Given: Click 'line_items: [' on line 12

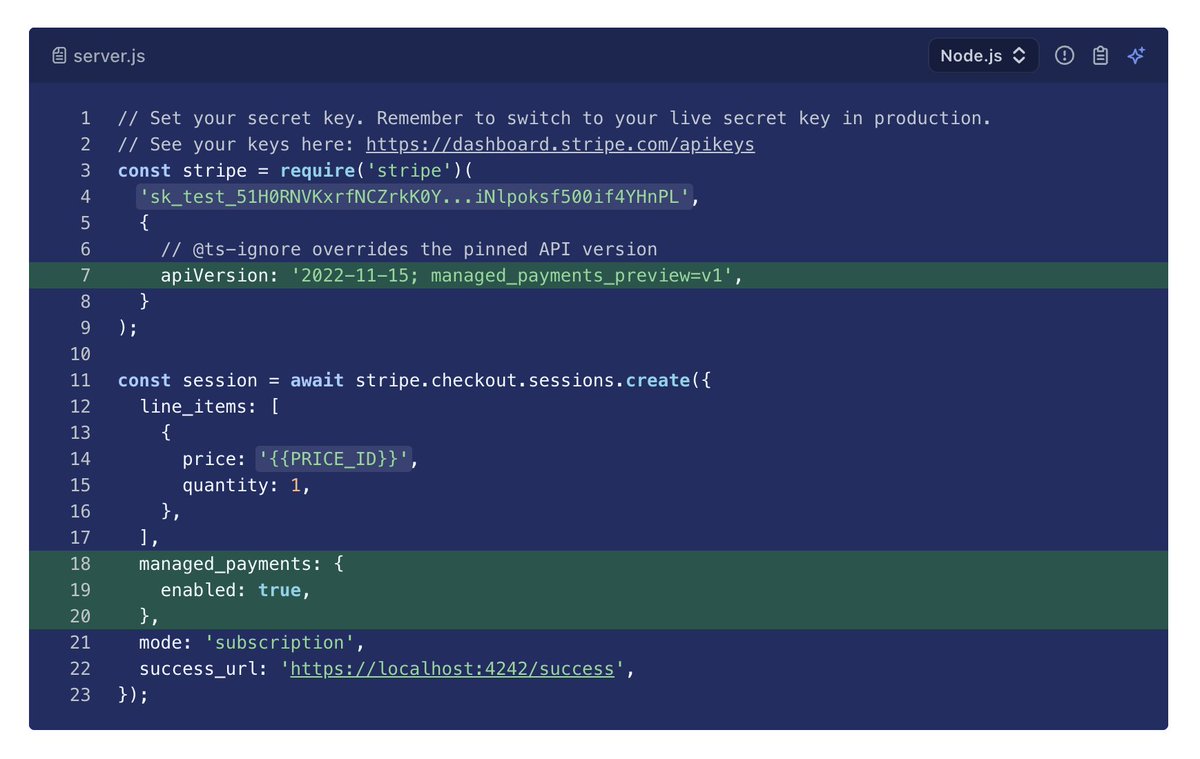Looking at the screenshot, I should pyautogui.click(x=209, y=406).
